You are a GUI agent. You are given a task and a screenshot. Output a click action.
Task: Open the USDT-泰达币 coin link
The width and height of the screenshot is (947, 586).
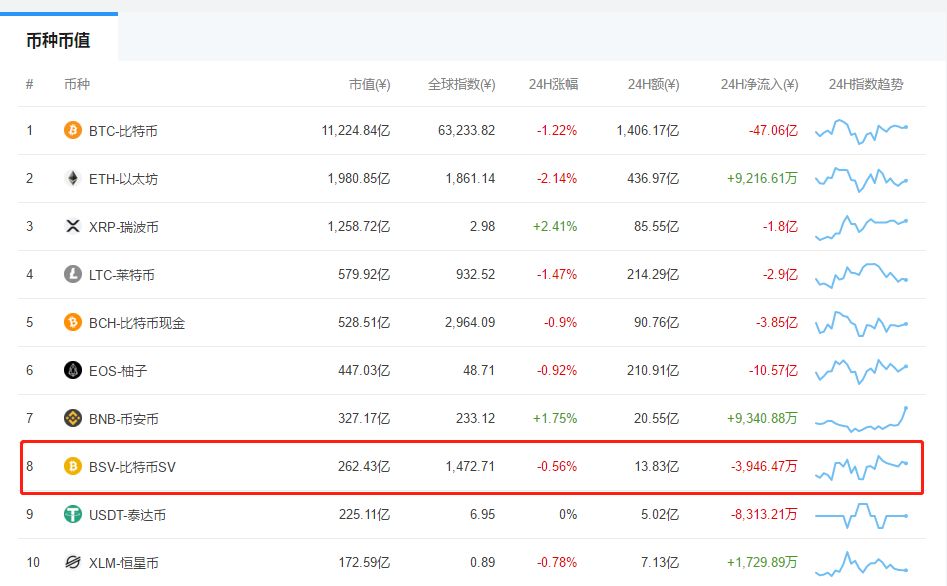point(127,515)
